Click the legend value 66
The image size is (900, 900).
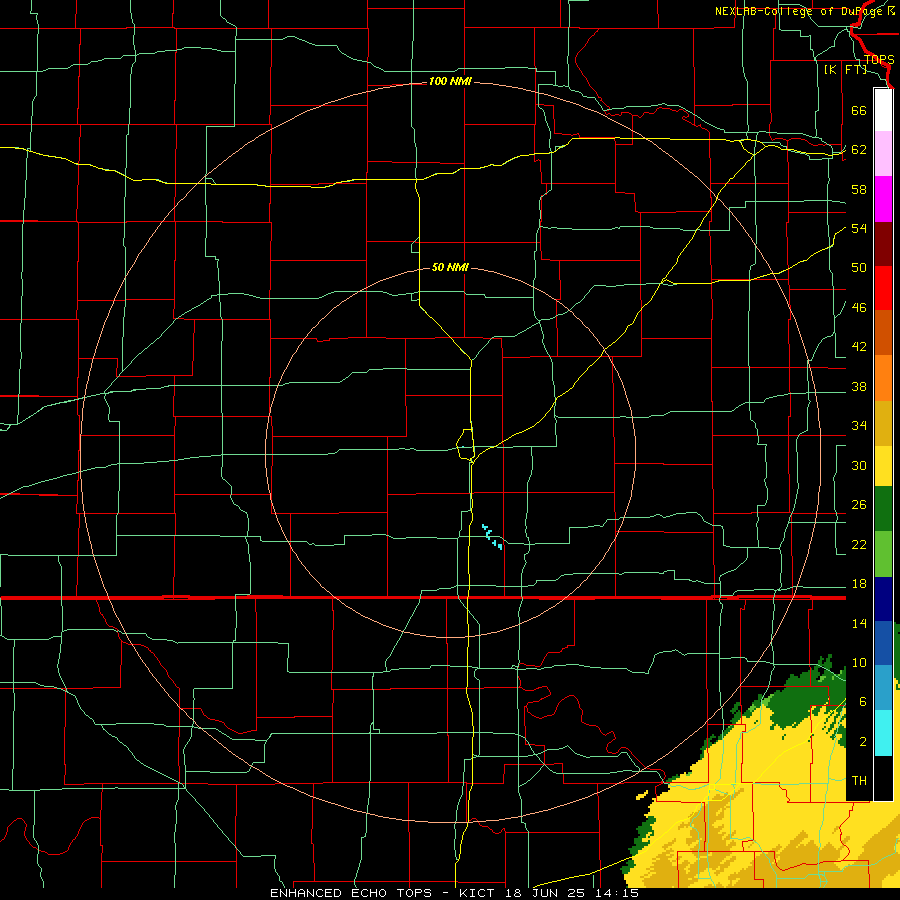tap(859, 110)
